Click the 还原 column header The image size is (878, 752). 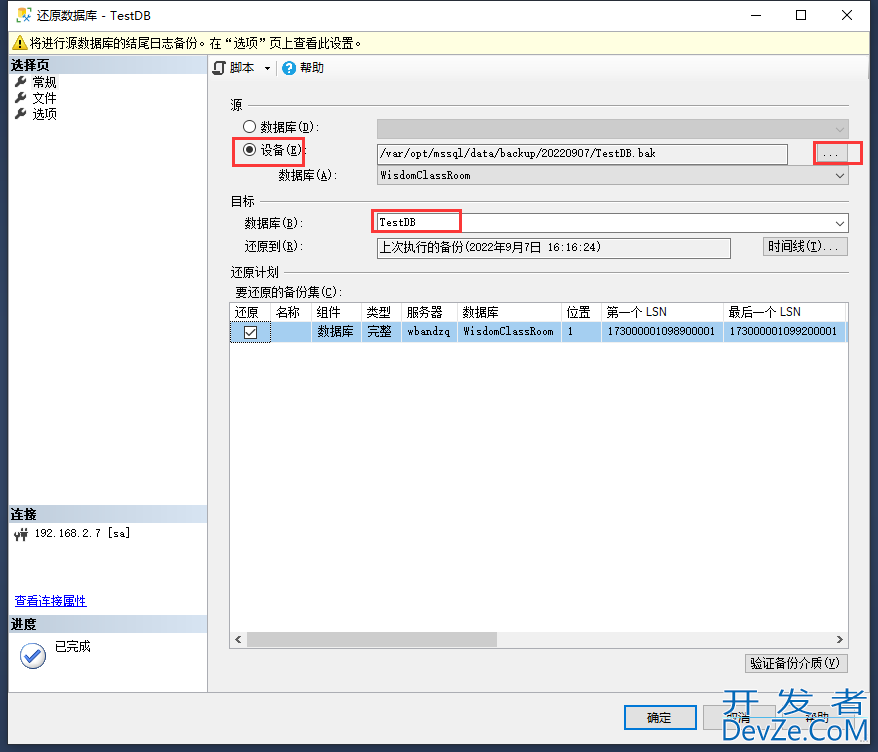pyautogui.click(x=250, y=312)
